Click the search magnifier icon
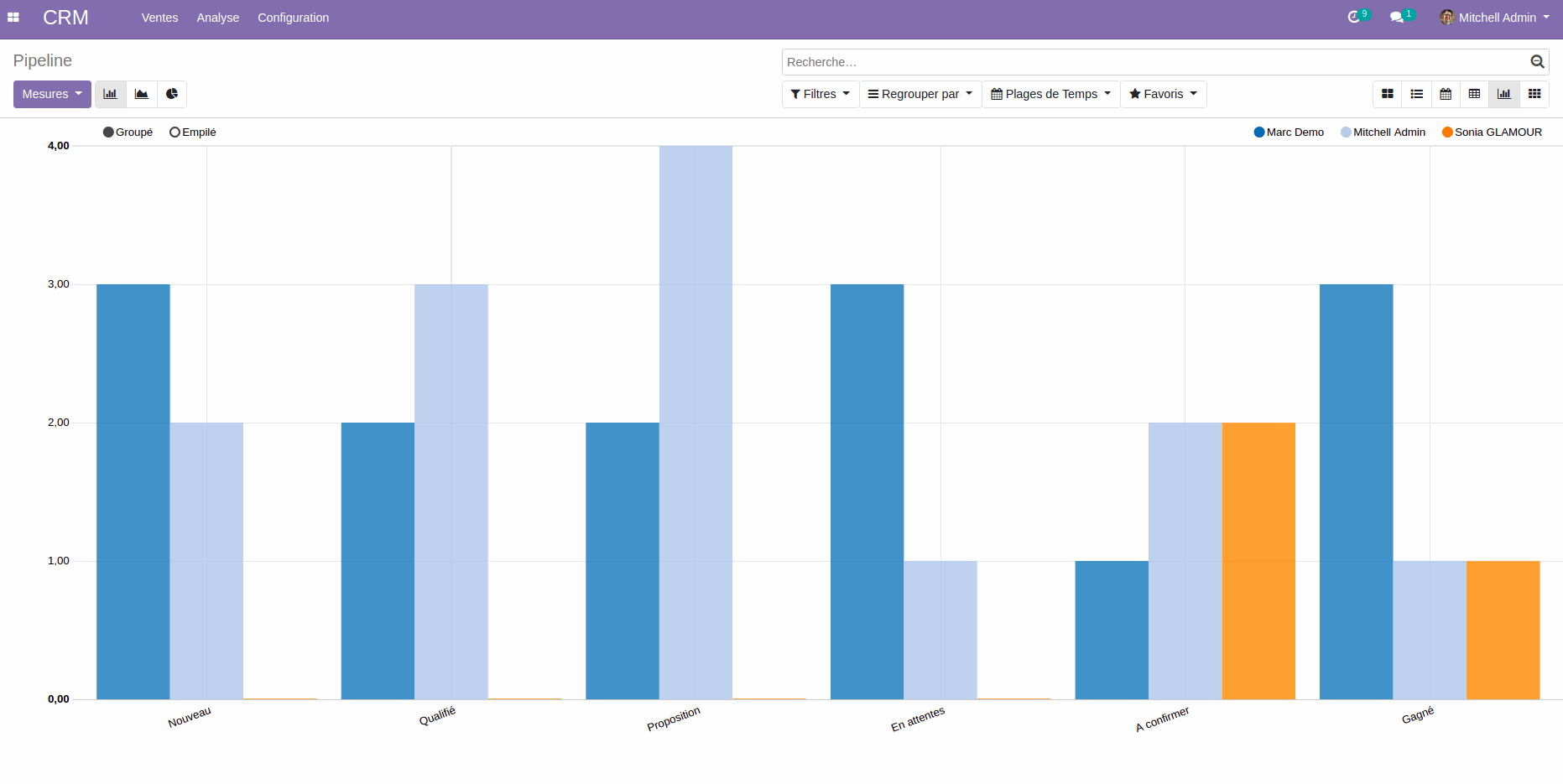Screen dimensions: 1563x784 1537,62
